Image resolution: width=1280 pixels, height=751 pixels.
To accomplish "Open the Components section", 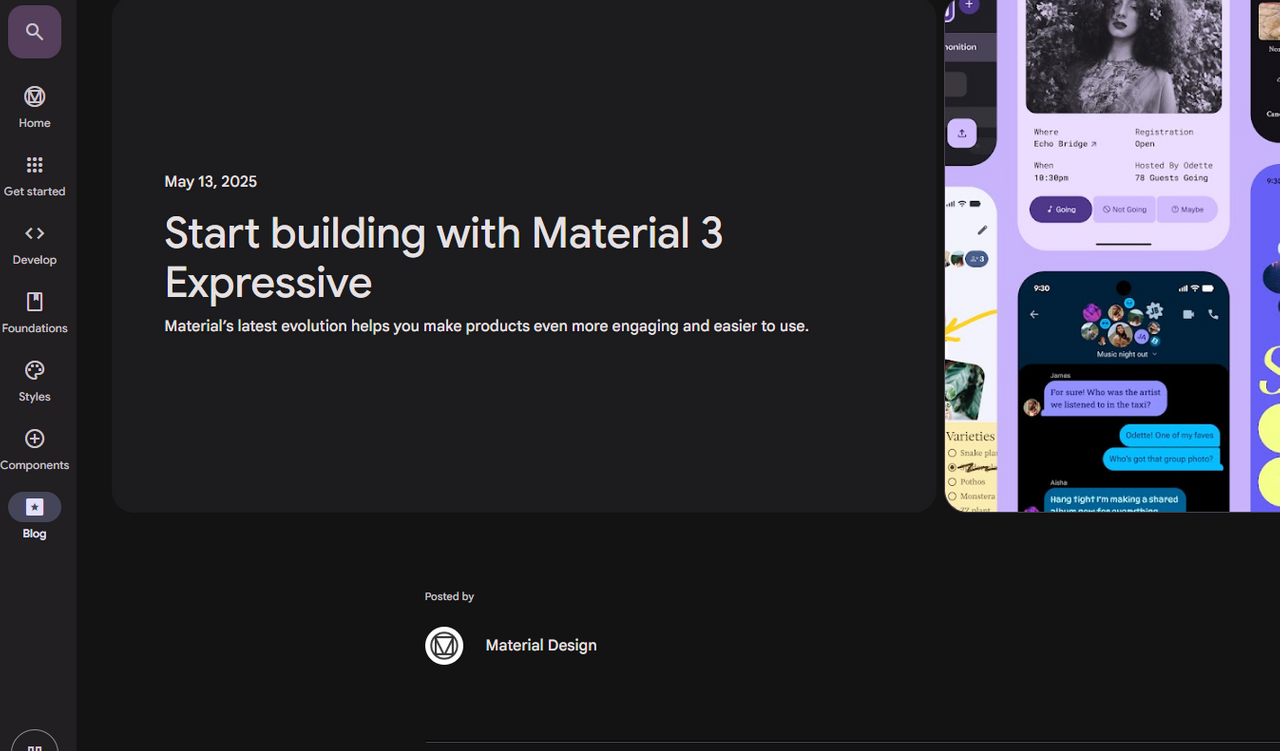I will click(34, 450).
